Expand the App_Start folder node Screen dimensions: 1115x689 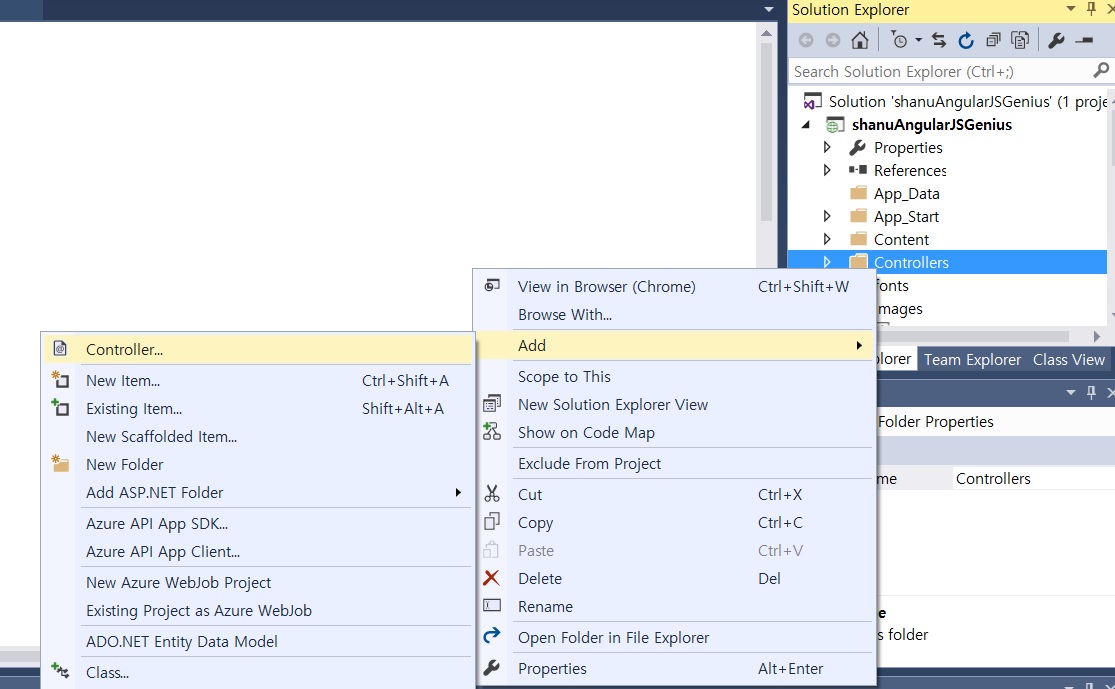click(826, 216)
